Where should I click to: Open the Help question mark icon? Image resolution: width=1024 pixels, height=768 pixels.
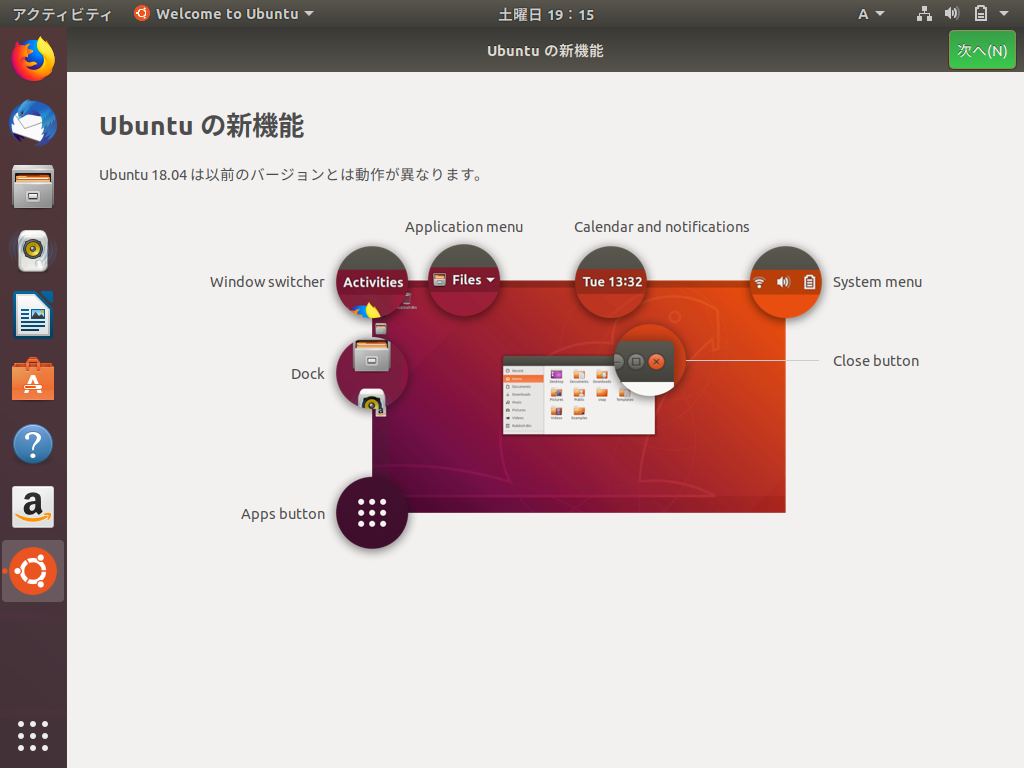(x=33, y=443)
